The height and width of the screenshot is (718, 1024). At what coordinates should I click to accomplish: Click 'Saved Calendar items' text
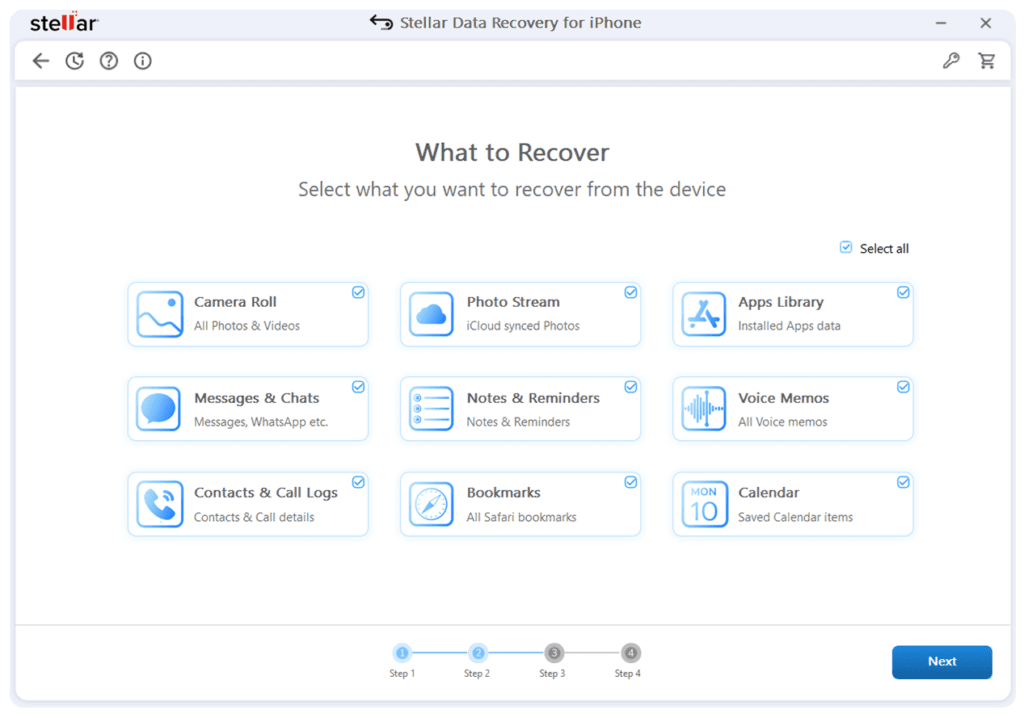[x=795, y=517]
